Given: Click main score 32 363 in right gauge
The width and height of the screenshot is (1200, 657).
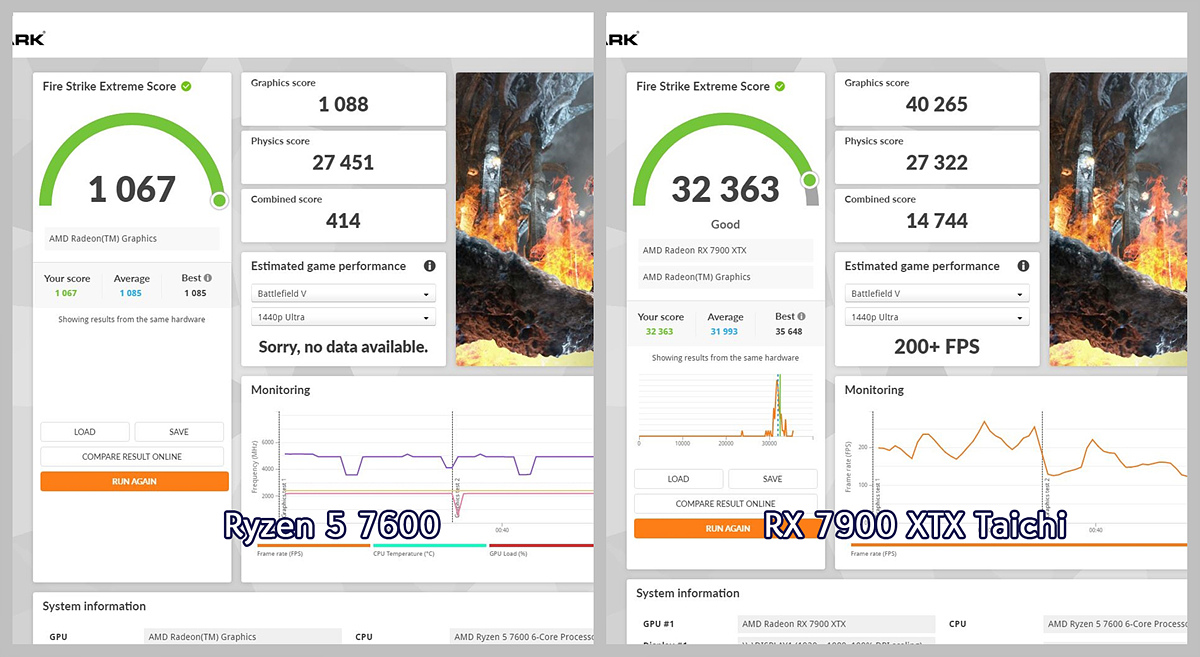Looking at the screenshot, I should point(725,189).
